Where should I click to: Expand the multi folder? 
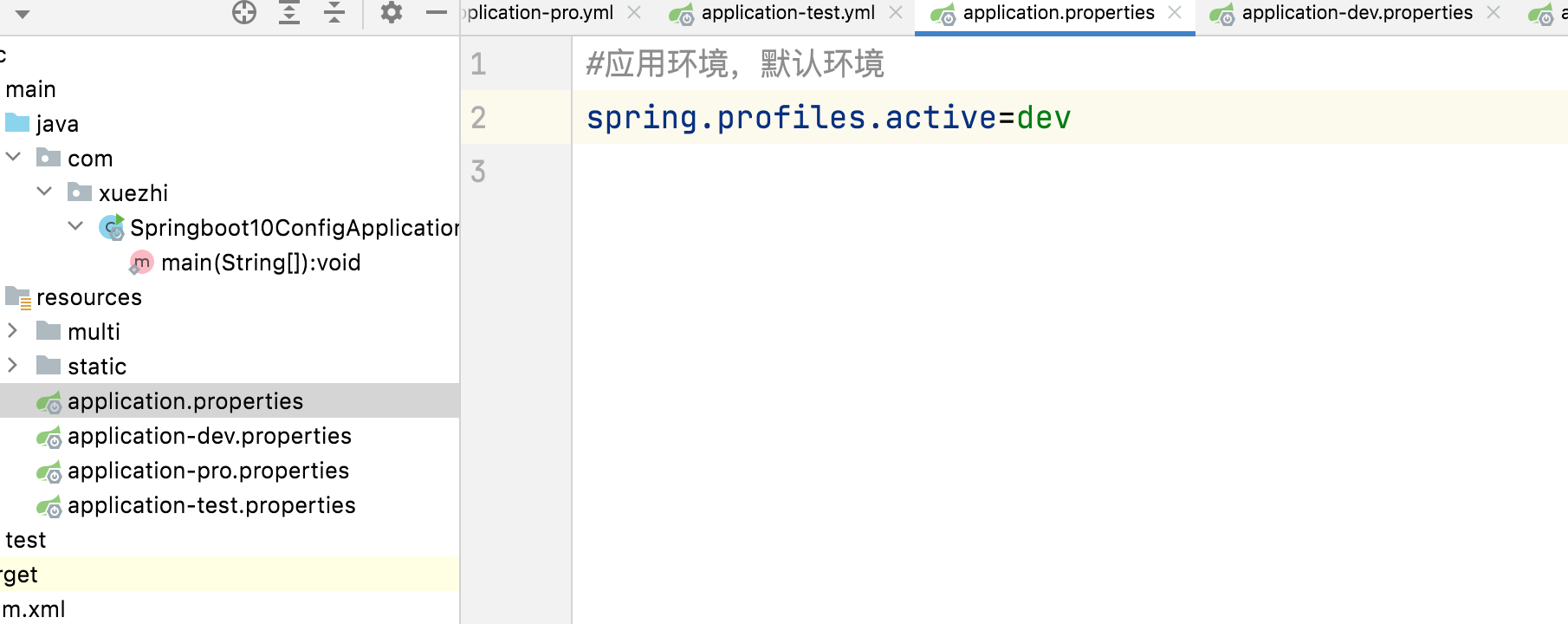pyautogui.click(x=12, y=330)
